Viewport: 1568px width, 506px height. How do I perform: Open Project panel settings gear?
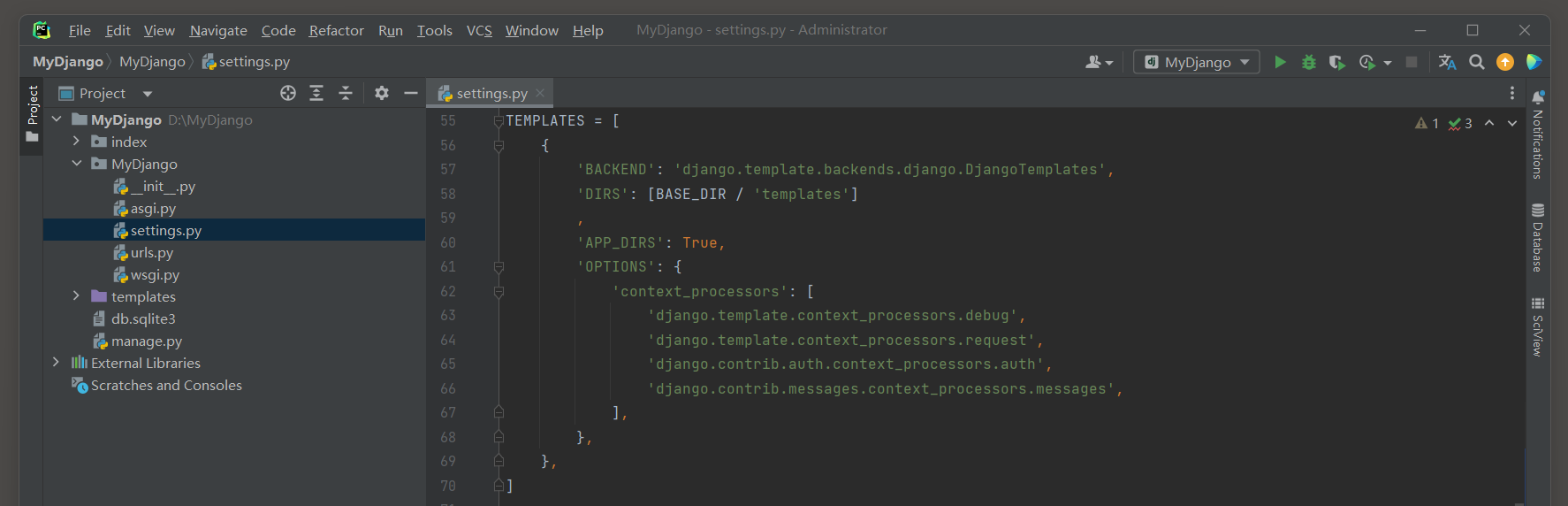pyautogui.click(x=382, y=93)
